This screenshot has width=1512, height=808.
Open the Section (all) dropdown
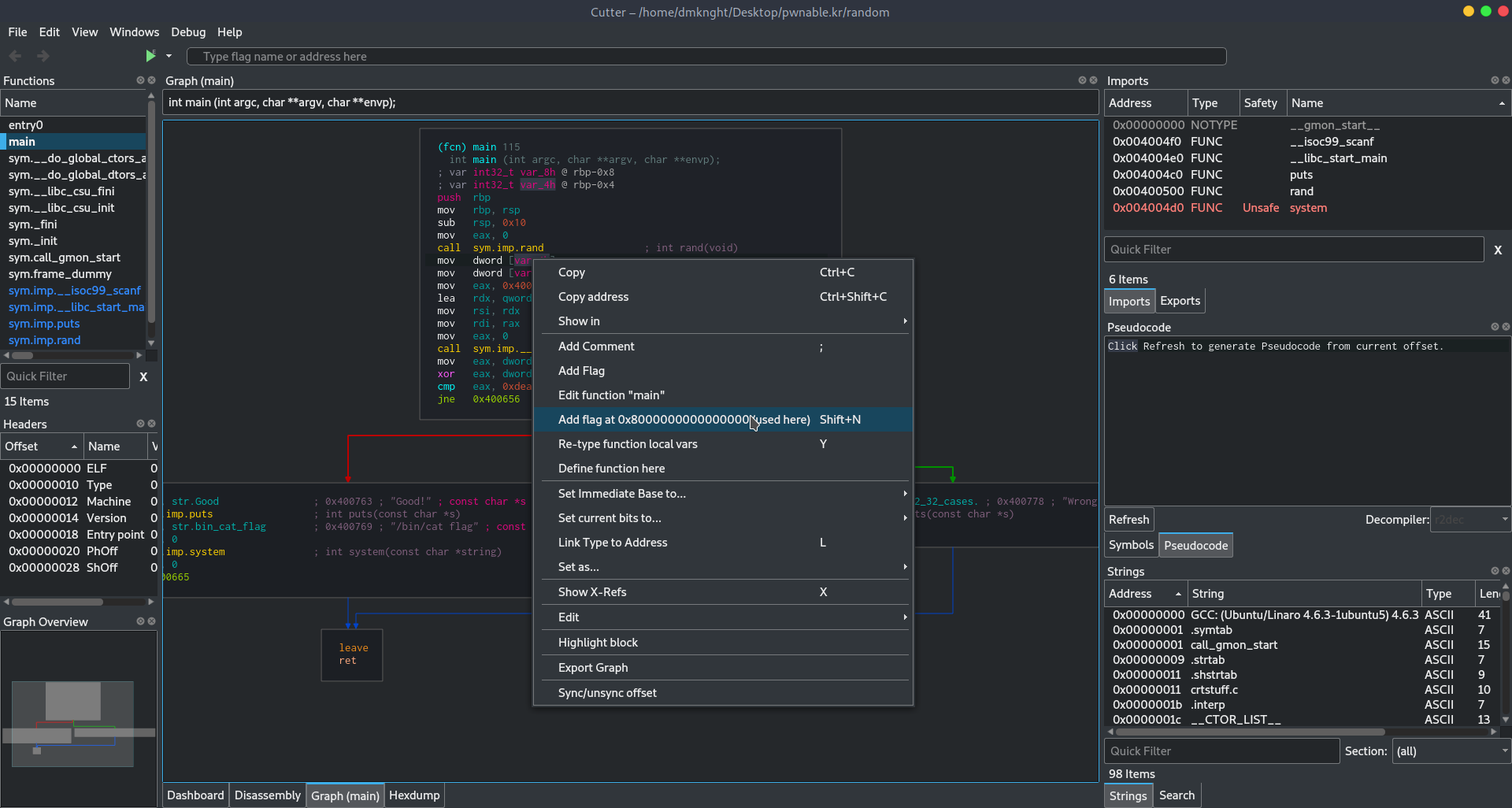click(x=1451, y=751)
